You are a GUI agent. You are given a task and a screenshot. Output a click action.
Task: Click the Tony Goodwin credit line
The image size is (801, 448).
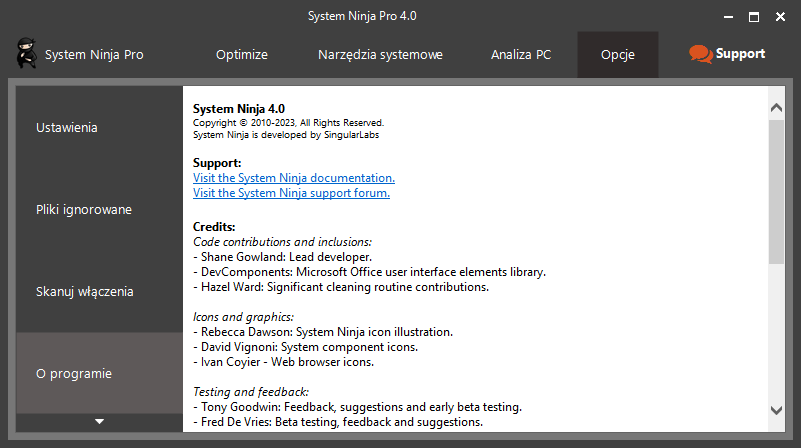tap(358, 407)
